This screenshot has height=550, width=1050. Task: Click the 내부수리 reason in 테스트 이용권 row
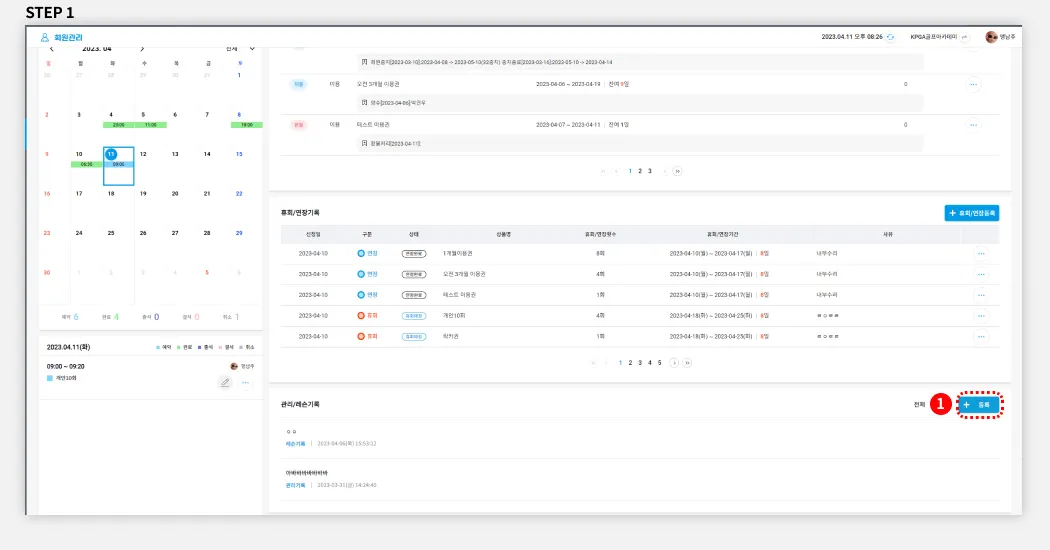click(827, 295)
